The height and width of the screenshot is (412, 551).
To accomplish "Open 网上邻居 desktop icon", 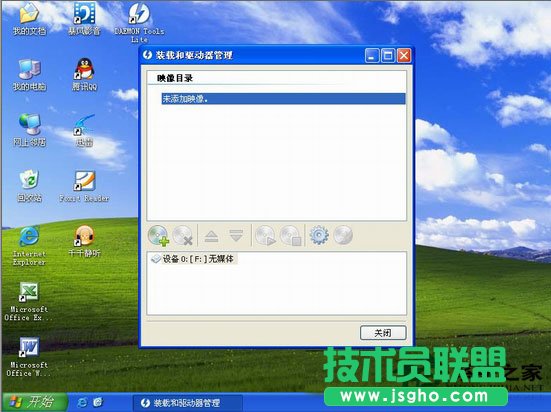I will (x=30, y=131).
